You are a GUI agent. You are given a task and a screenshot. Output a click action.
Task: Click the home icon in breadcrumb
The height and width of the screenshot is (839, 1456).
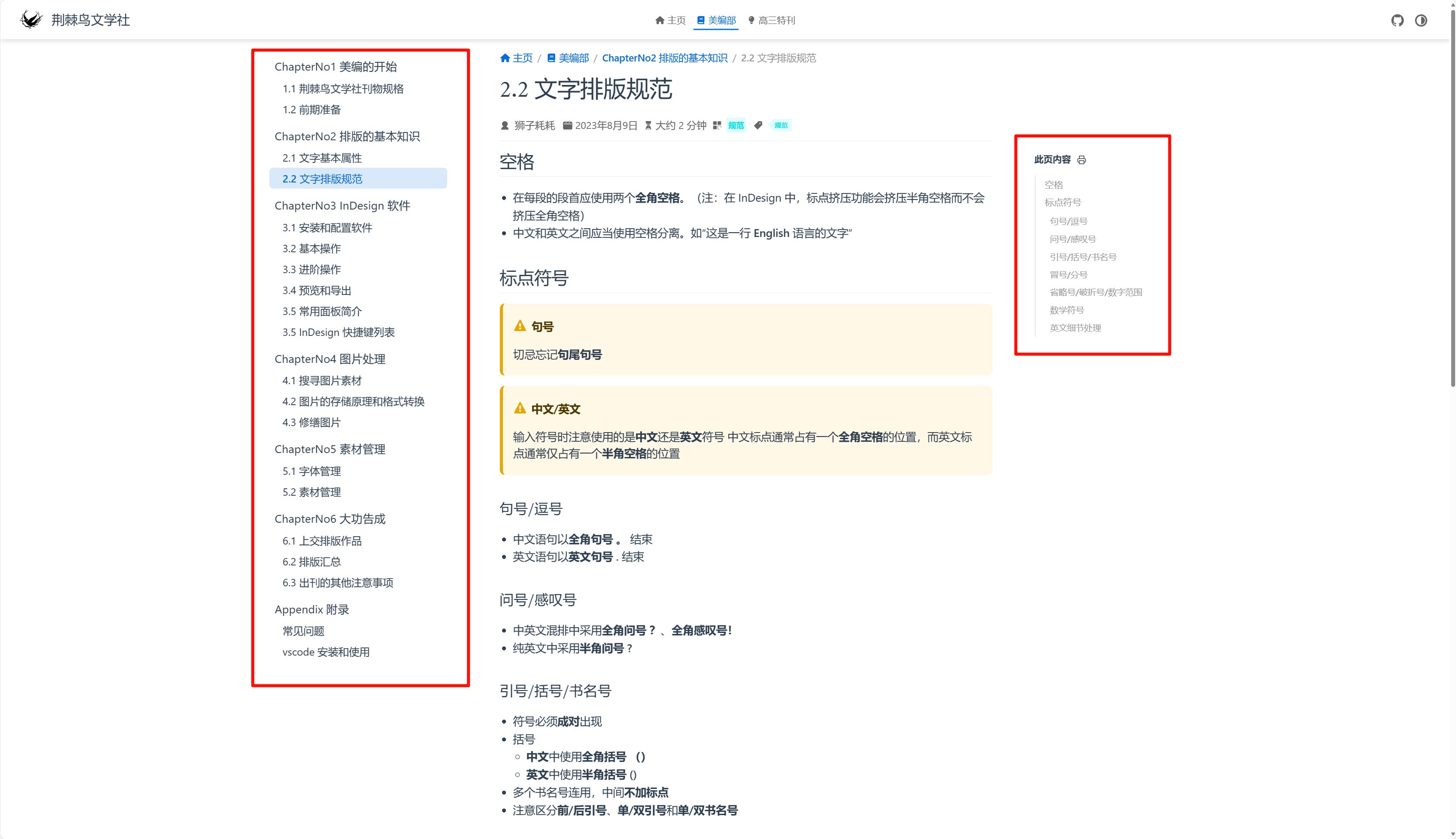506,58
